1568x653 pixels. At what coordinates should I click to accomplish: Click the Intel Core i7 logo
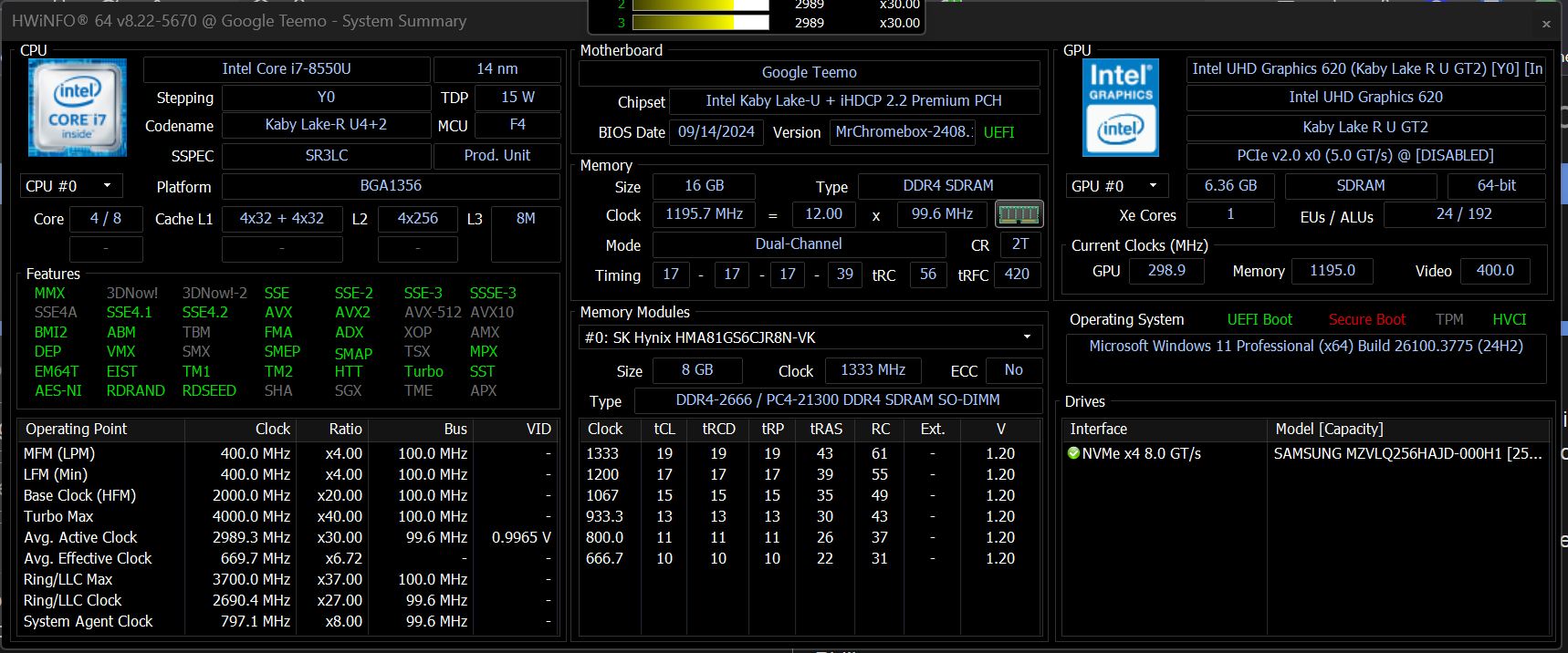coord(77,108)
